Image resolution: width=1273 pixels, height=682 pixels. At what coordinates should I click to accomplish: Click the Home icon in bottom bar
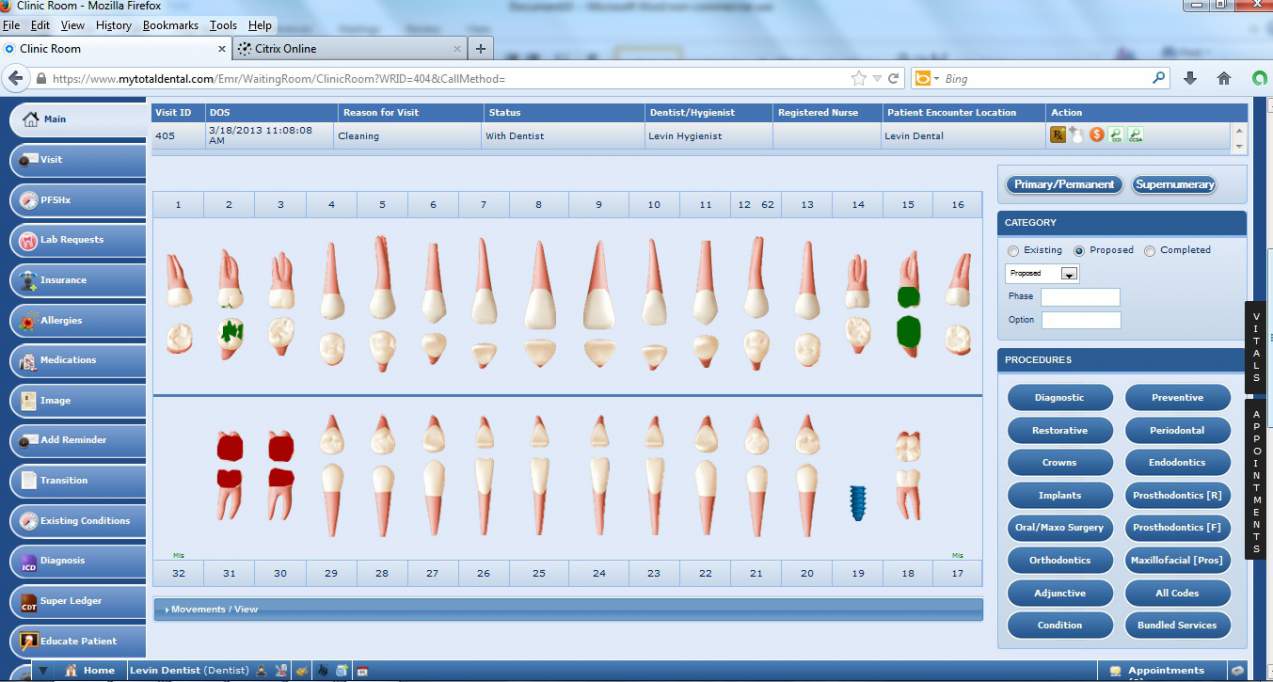click(71, 671)
